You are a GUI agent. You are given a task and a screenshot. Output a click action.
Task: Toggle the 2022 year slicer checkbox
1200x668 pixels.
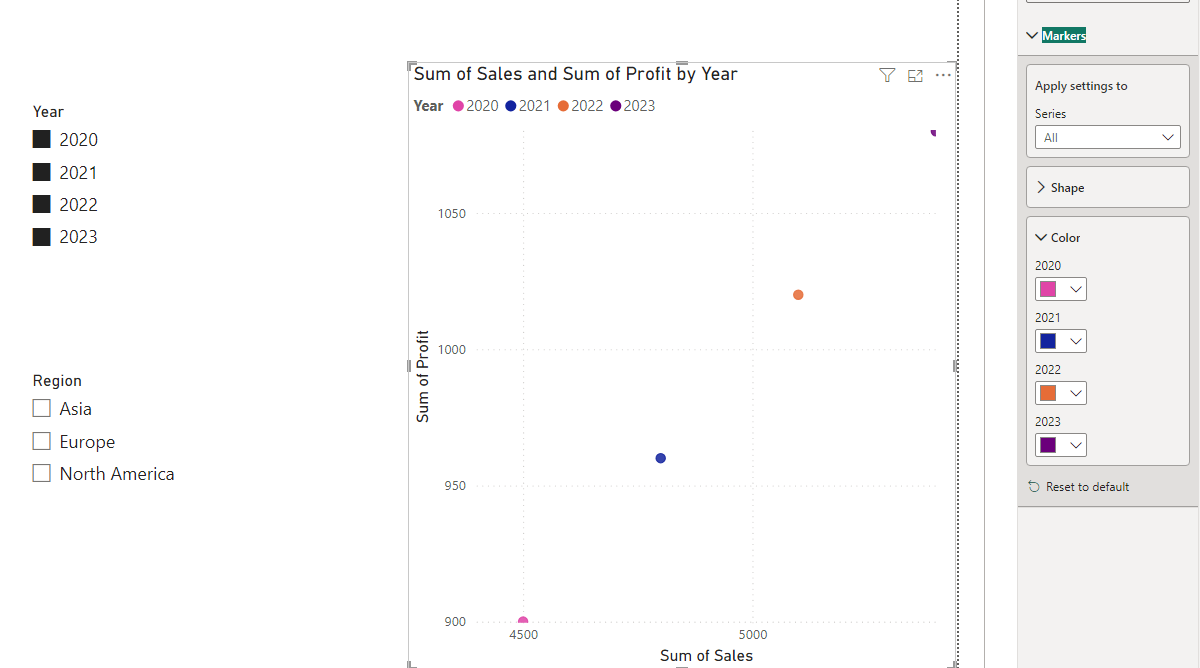pyautogui.click(x=42, y=204)
